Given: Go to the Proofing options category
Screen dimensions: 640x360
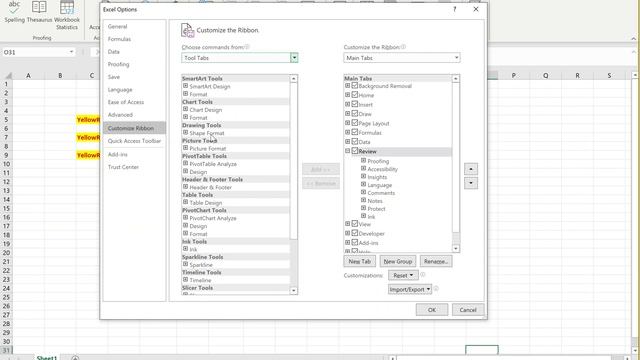Looking at the screenshot, I should 118,64.
